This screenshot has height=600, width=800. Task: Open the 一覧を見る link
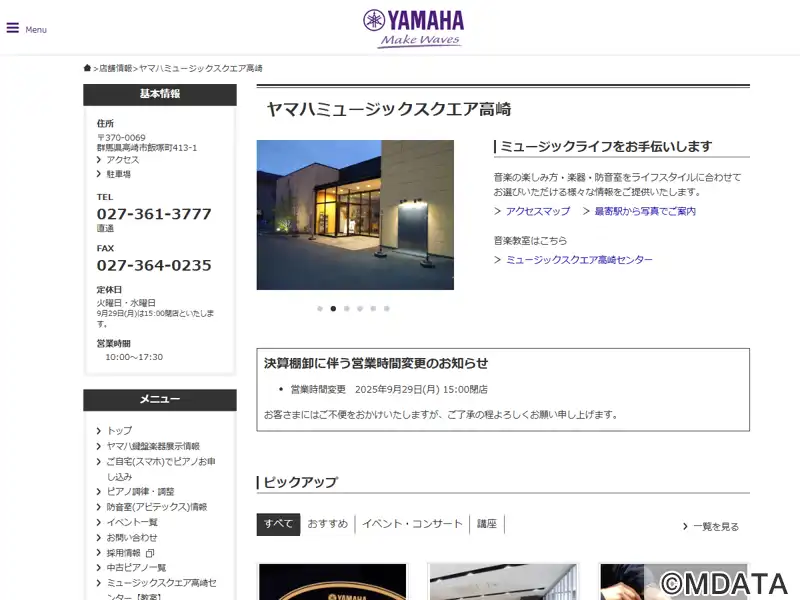click(x=716, y=527)
